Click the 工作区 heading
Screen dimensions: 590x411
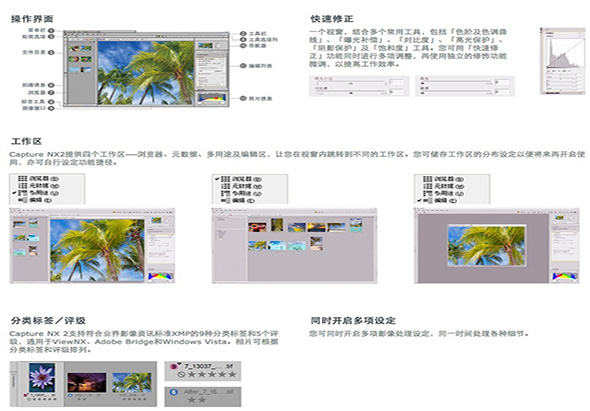(26, 142)
